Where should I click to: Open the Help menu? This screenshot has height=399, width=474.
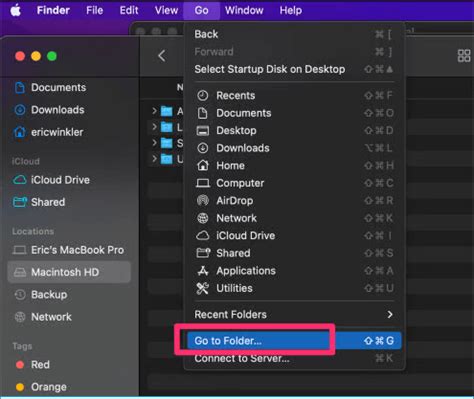[291, 10]
